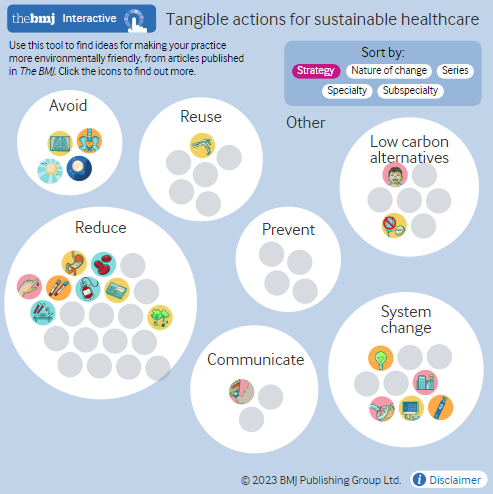Click the pelvis icon in Avoid circle

point(89,141)
